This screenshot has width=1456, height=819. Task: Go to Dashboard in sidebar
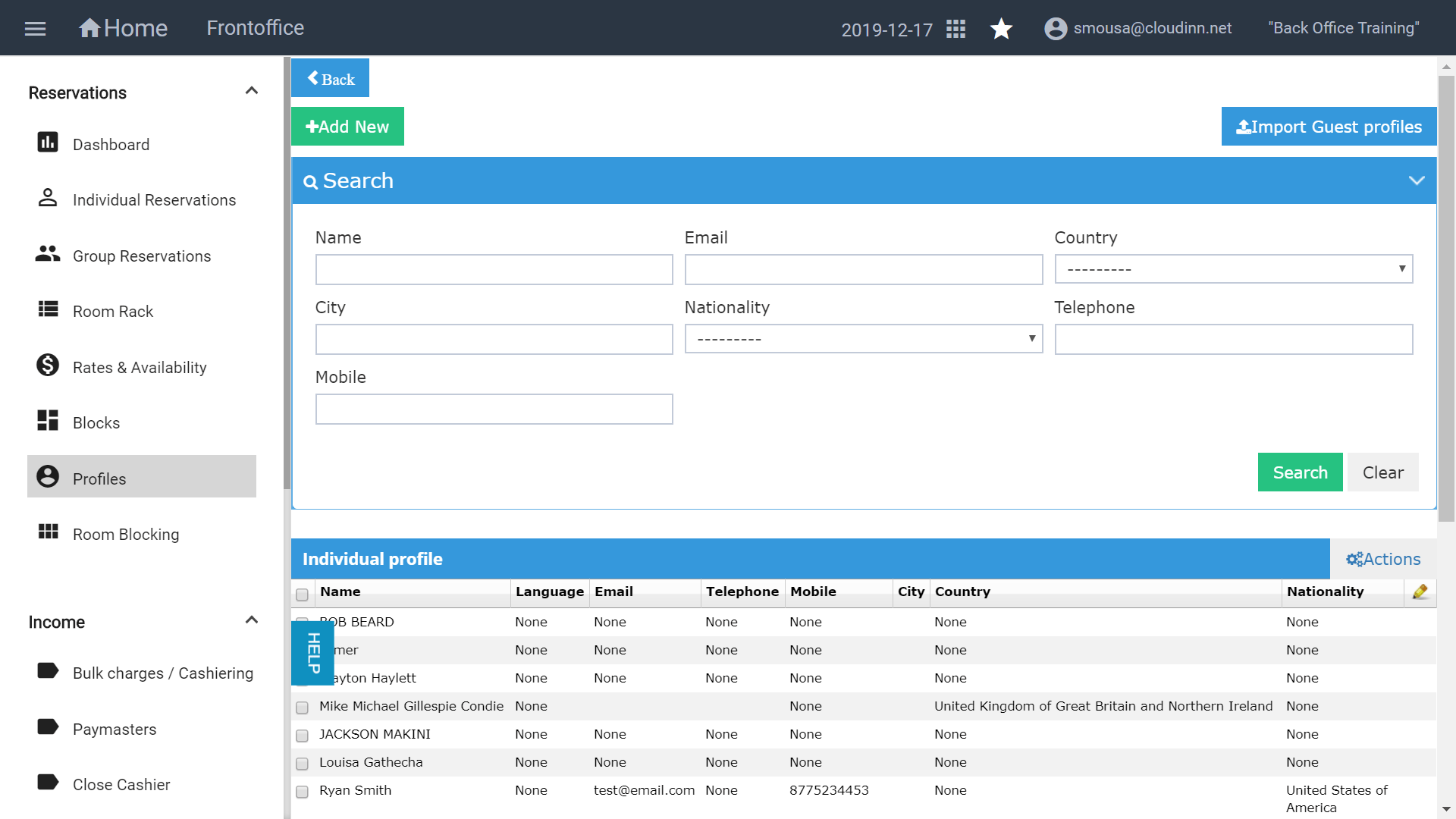[x=111, y=145]
